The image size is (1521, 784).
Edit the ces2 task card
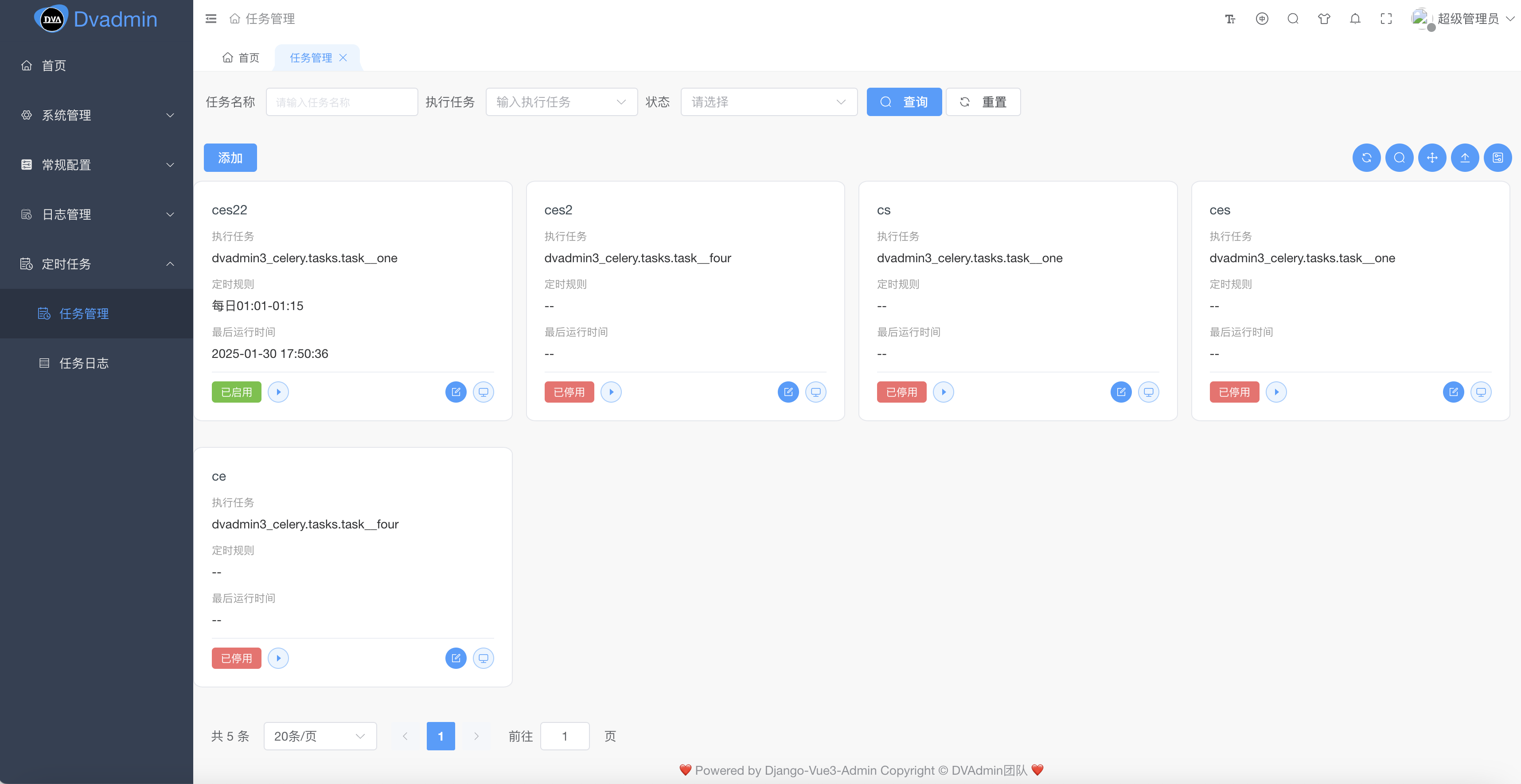[788, 392]
